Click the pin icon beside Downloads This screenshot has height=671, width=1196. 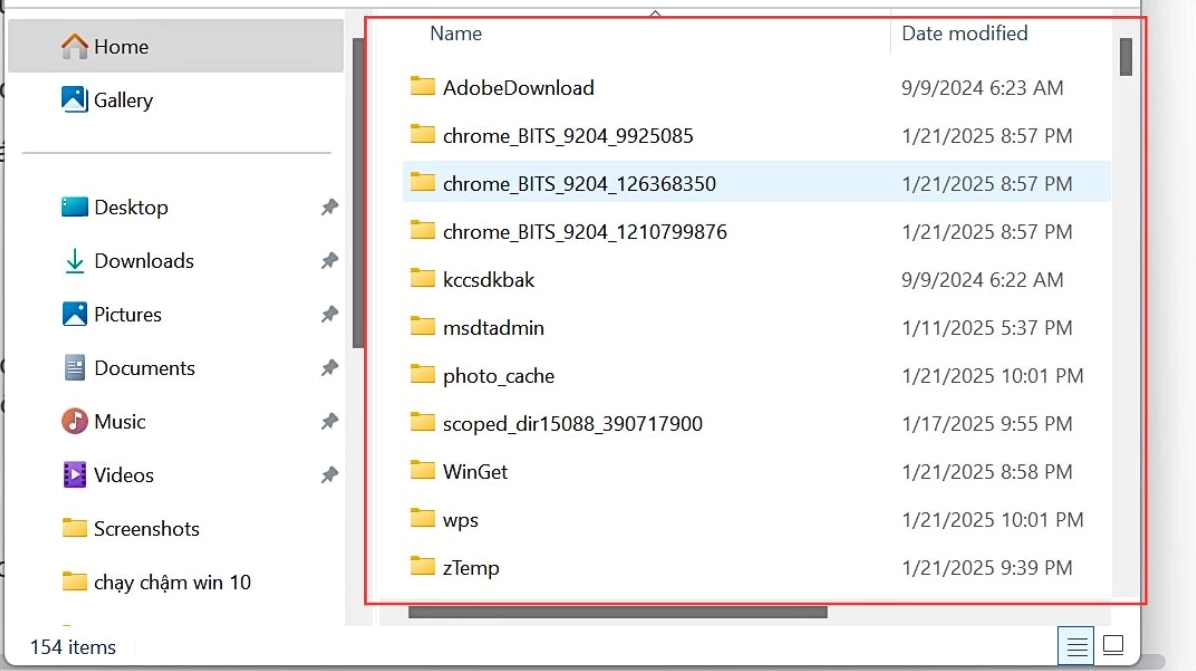(329, 261)
